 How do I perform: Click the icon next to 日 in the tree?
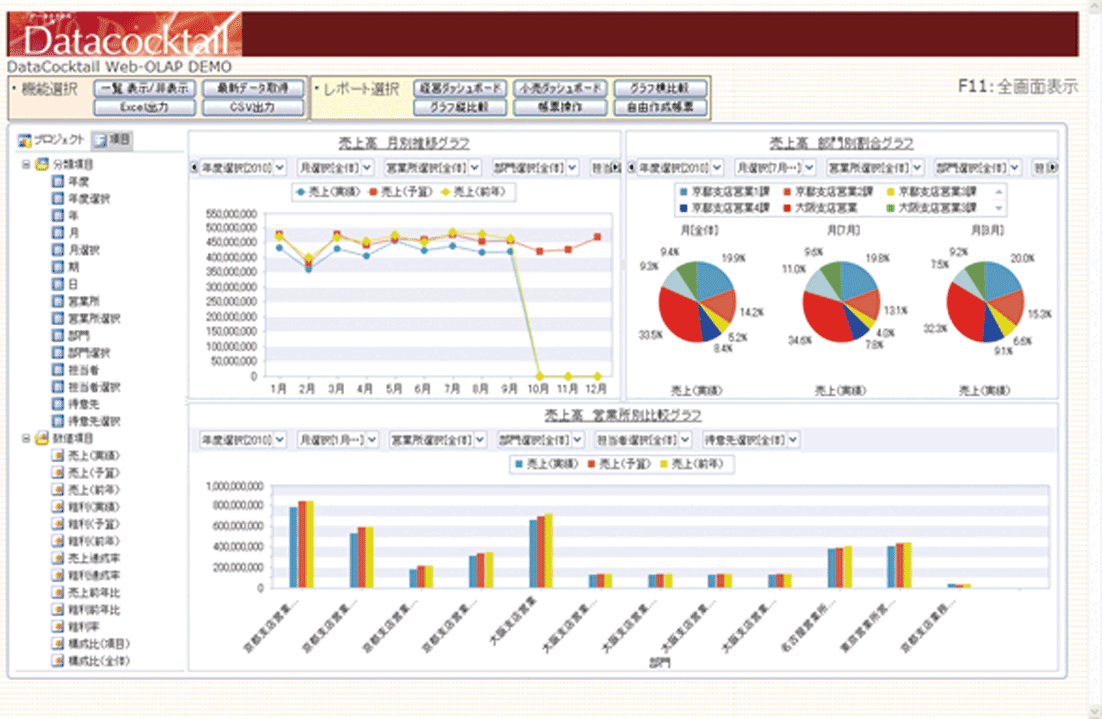tap(58, 284)
